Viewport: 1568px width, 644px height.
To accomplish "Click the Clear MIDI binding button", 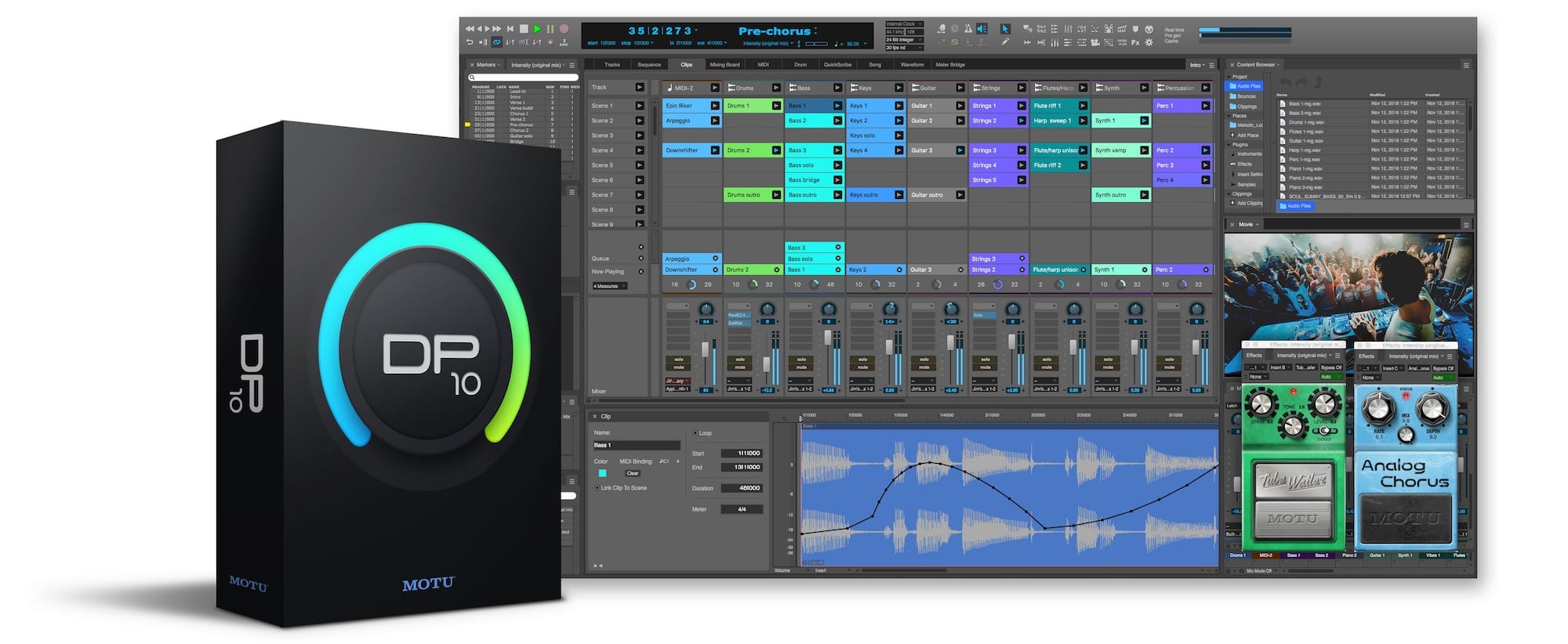I will 633,473.
